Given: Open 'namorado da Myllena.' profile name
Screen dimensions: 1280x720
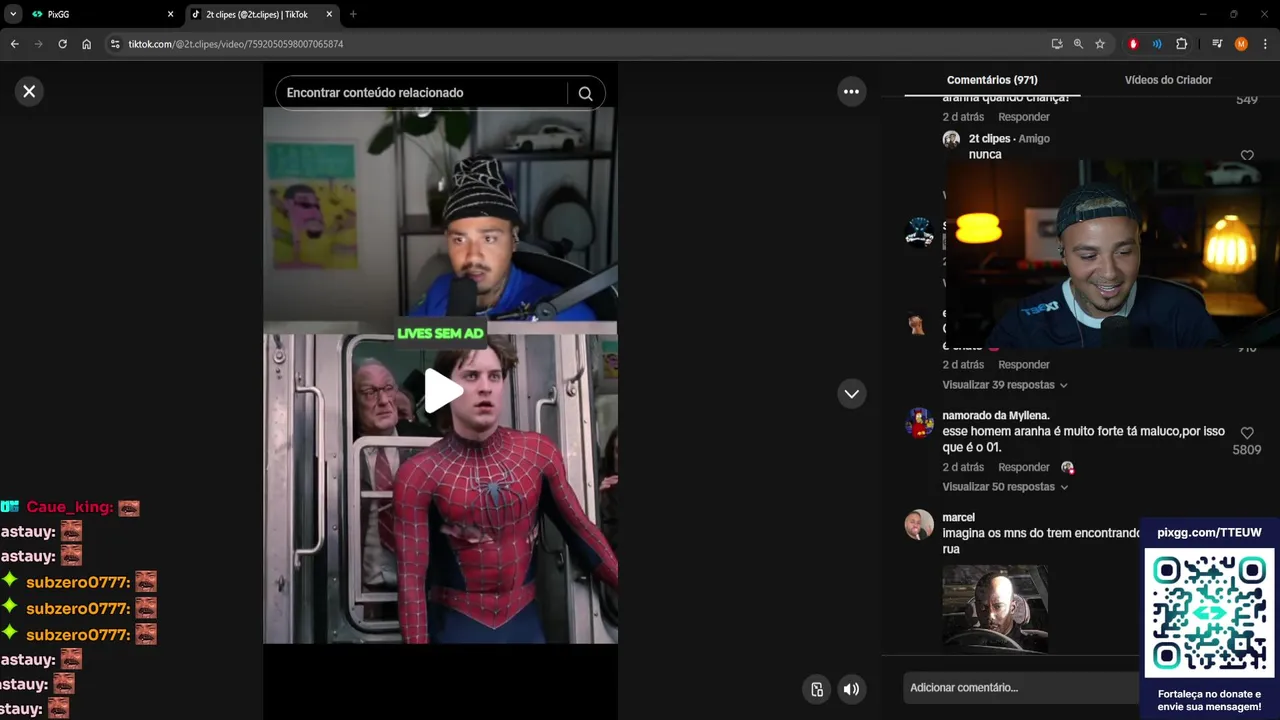Looking at the screenshot, I should [996, 415].
